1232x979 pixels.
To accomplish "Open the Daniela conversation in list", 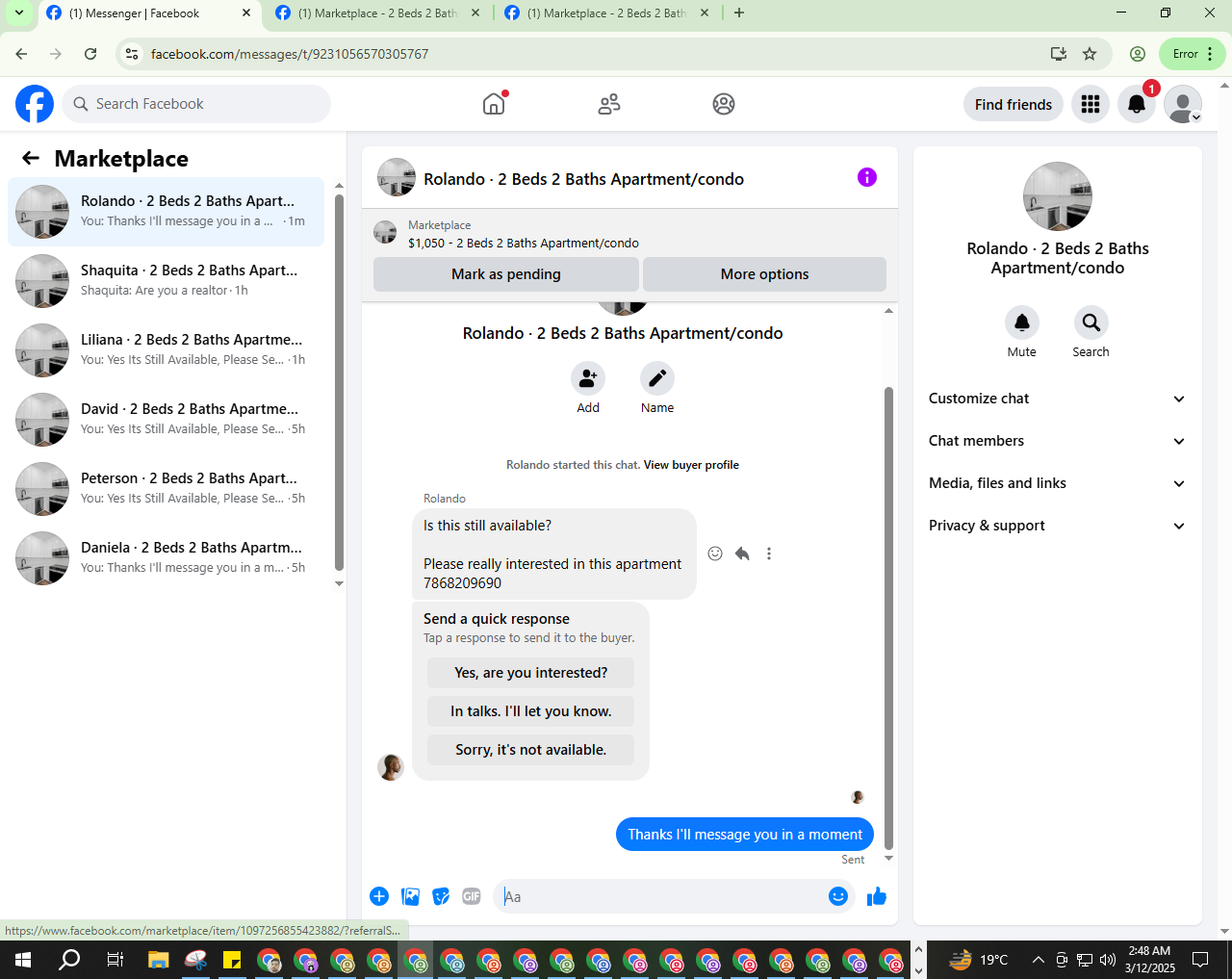I will pos(167,558).
